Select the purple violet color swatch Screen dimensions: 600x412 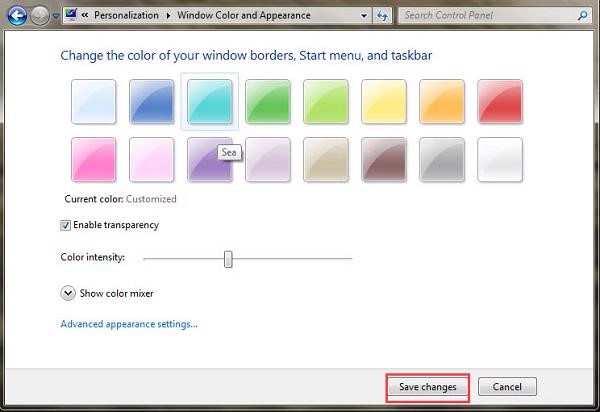(x=210, y=160)
